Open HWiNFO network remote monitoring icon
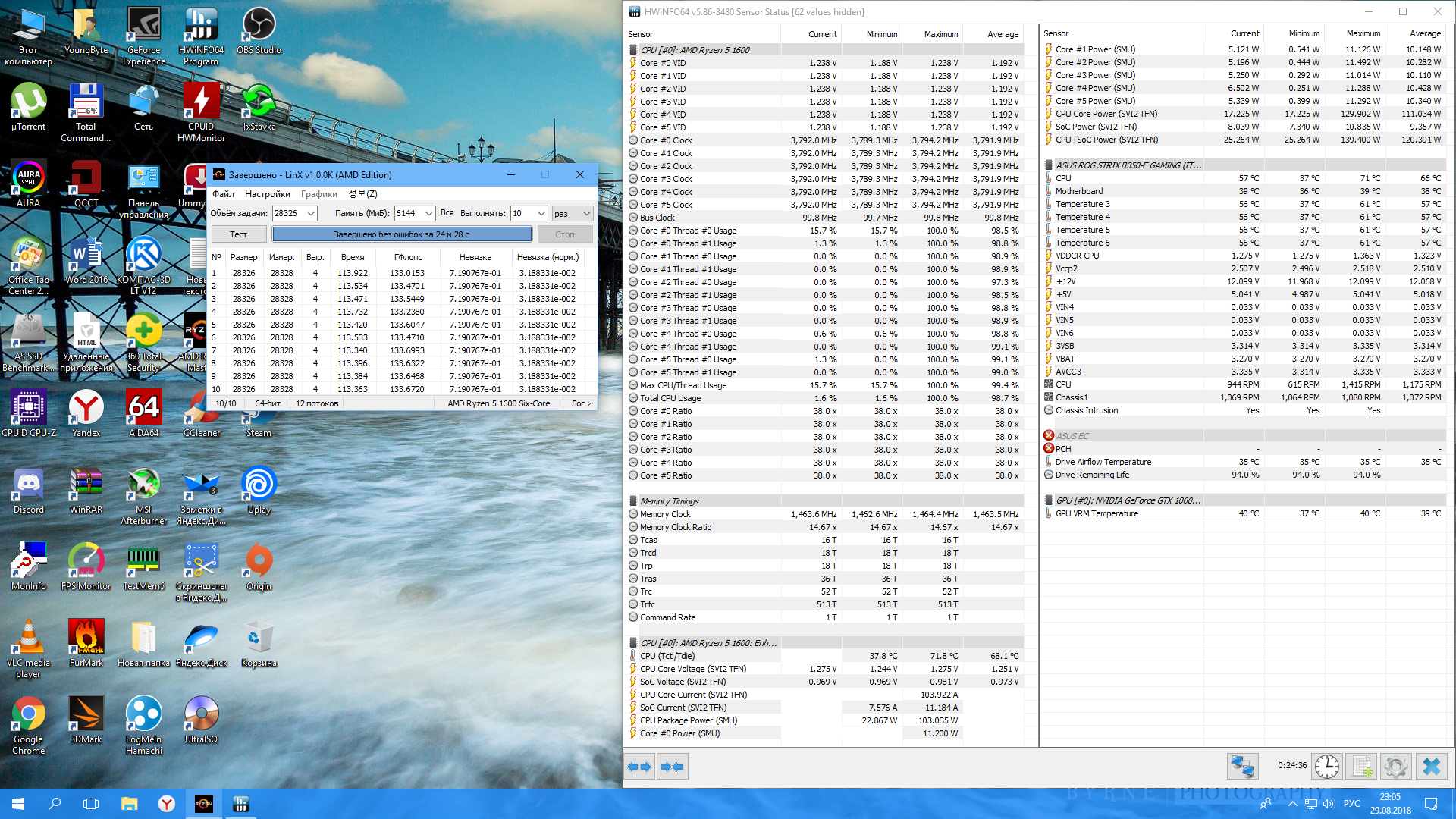 pyautogui.click(x=1242, y=767)
